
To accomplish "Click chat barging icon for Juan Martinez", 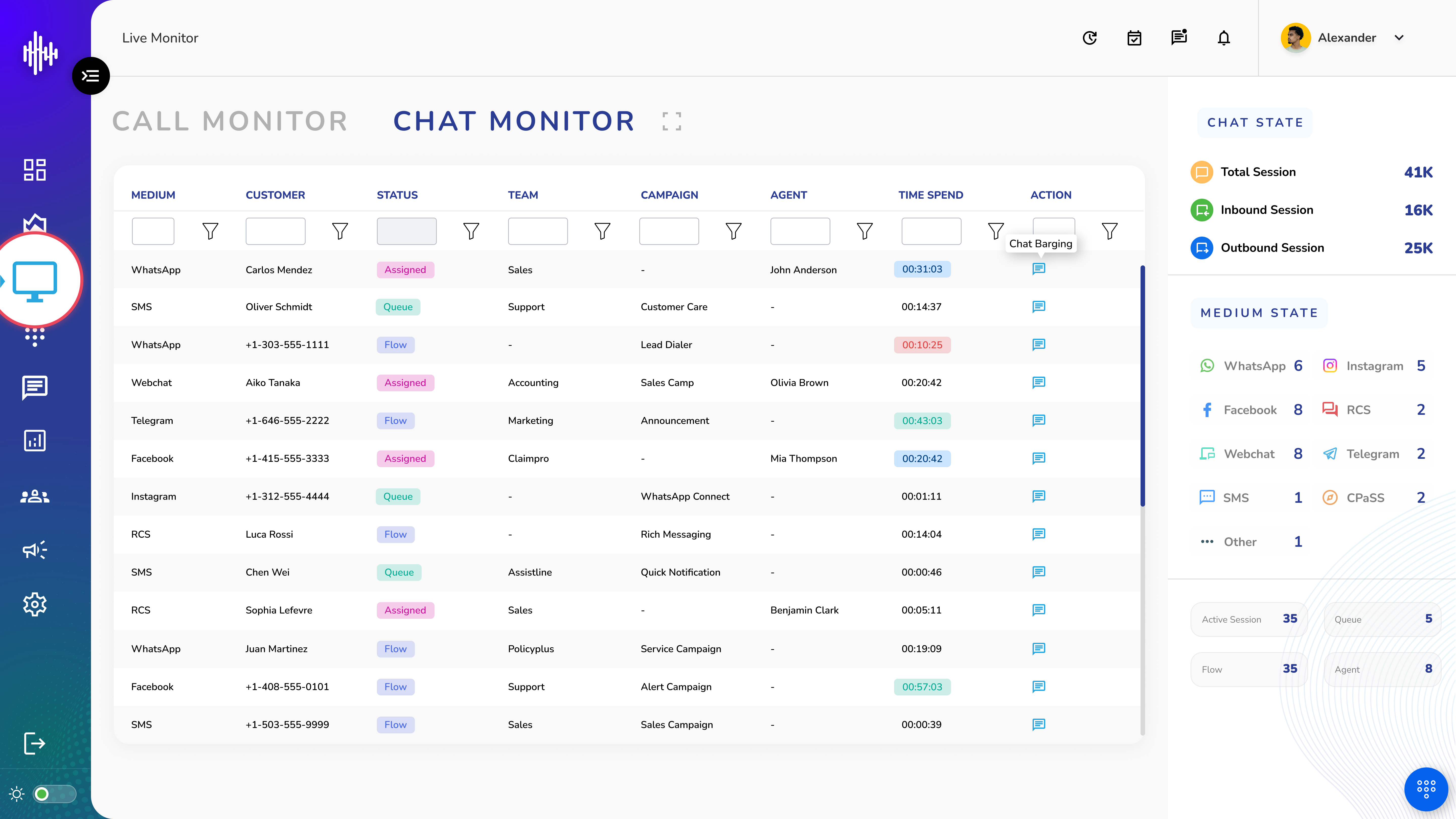I will [x=1039, y=648].
